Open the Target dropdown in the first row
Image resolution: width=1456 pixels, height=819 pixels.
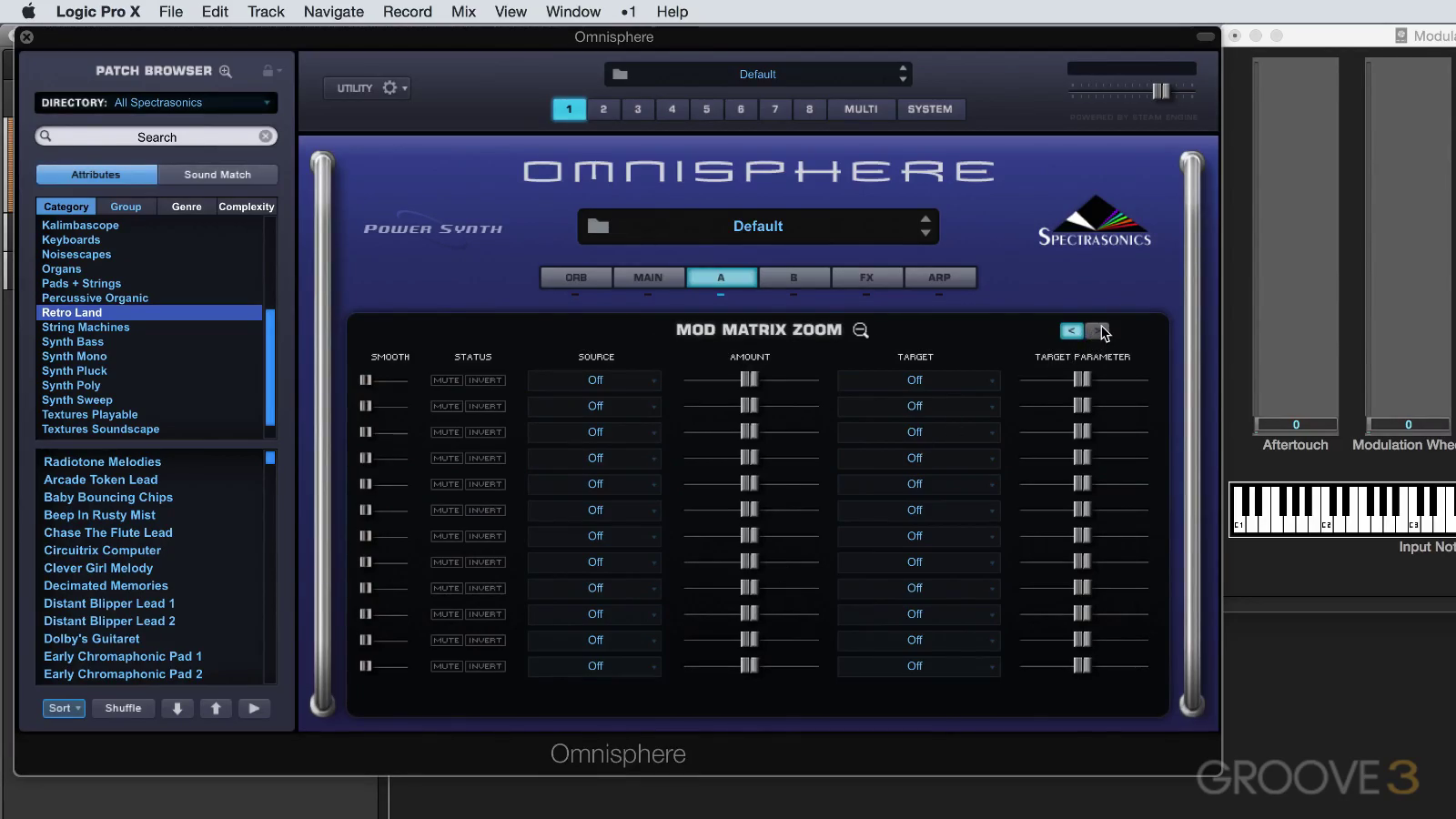pos(918,380)
